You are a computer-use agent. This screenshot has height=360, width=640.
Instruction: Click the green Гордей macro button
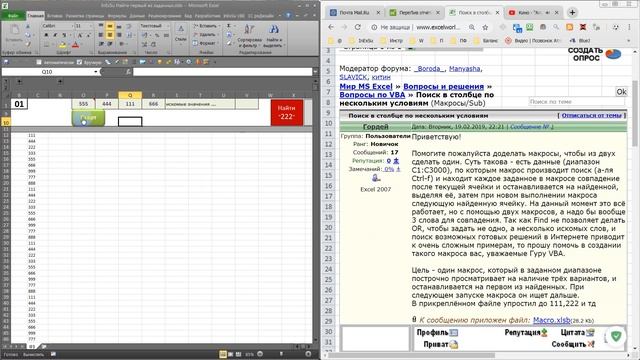pyautogui.click(x=88, y=118)
